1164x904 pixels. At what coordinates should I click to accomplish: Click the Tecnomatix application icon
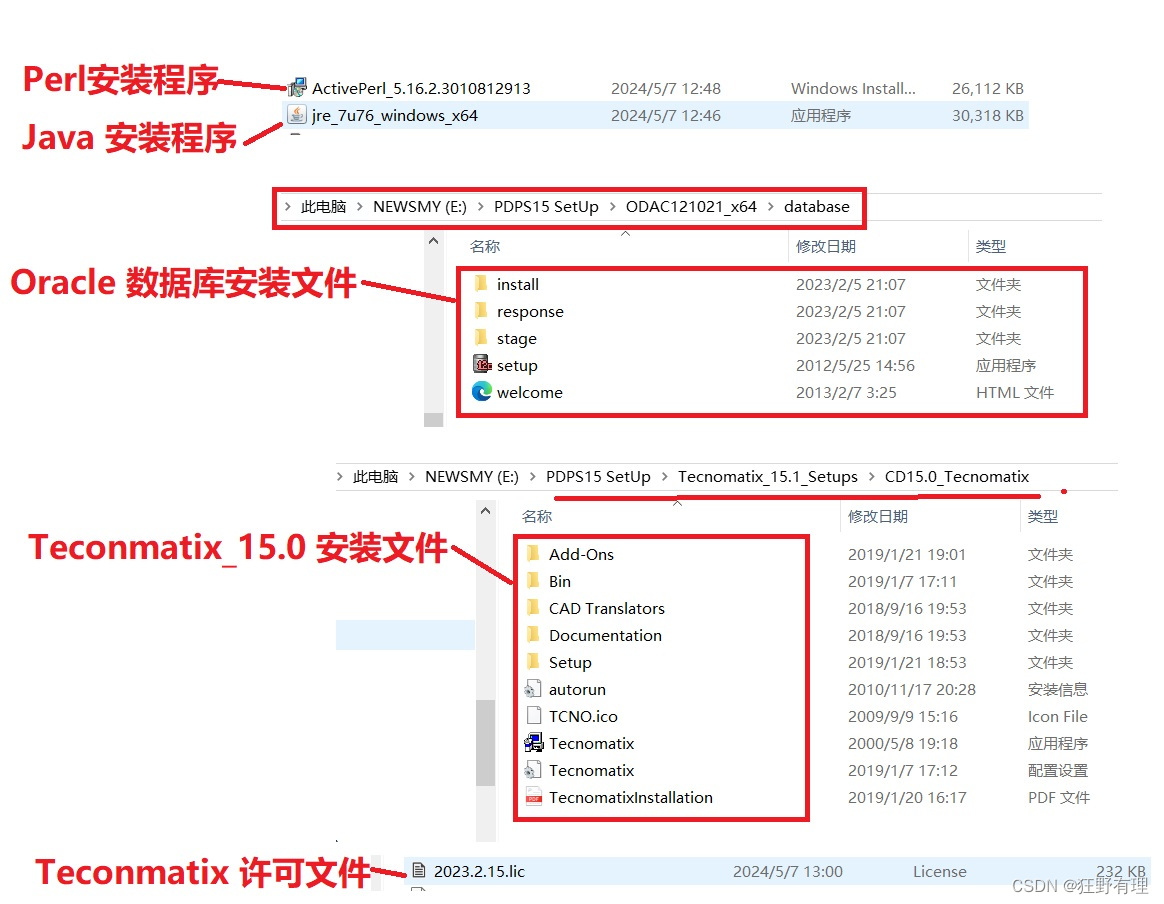pyautogui.click(x=533, y=742)
